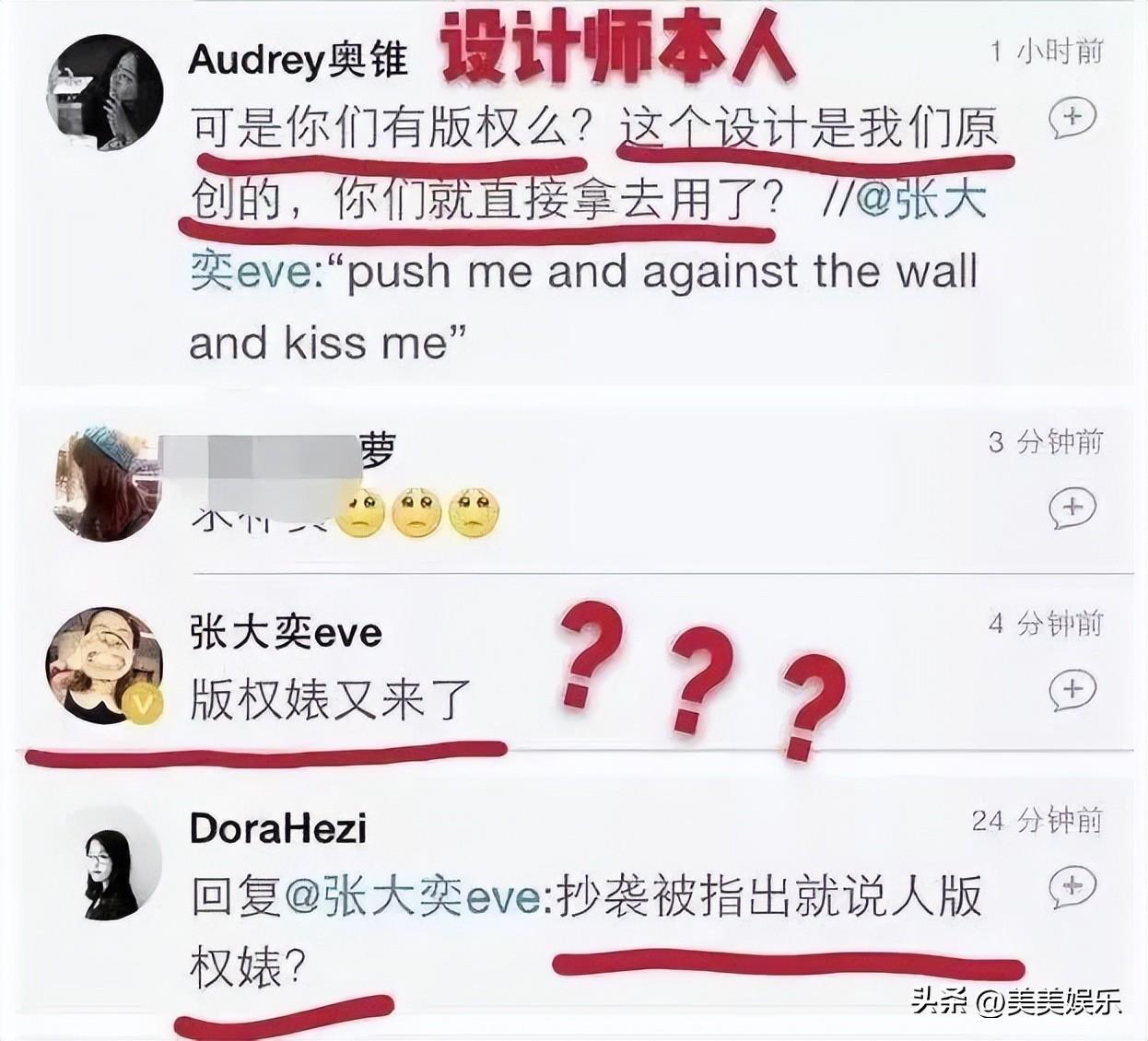Open Audrey奥锥's profile avatar

pyautogui.click(x=104, y=93)
